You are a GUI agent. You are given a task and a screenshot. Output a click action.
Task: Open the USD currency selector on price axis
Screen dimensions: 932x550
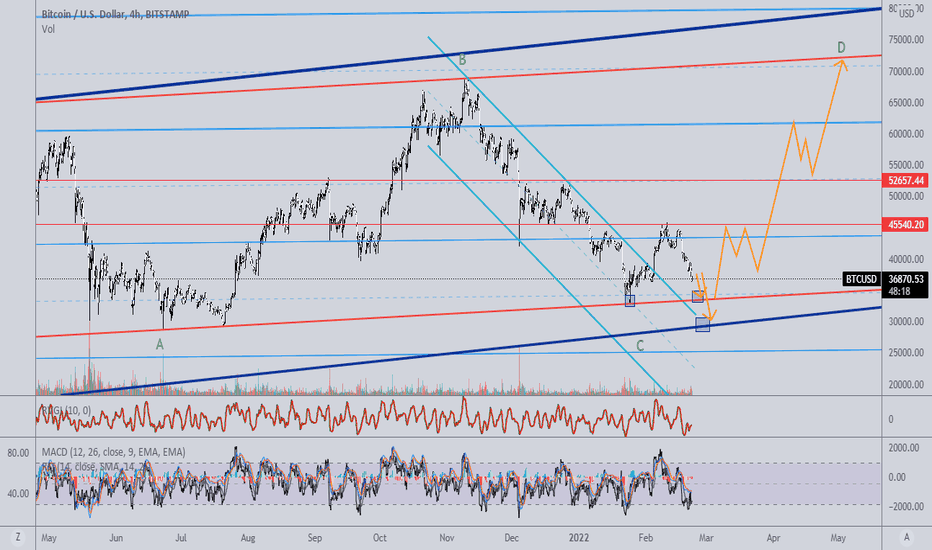coord(906,14)
